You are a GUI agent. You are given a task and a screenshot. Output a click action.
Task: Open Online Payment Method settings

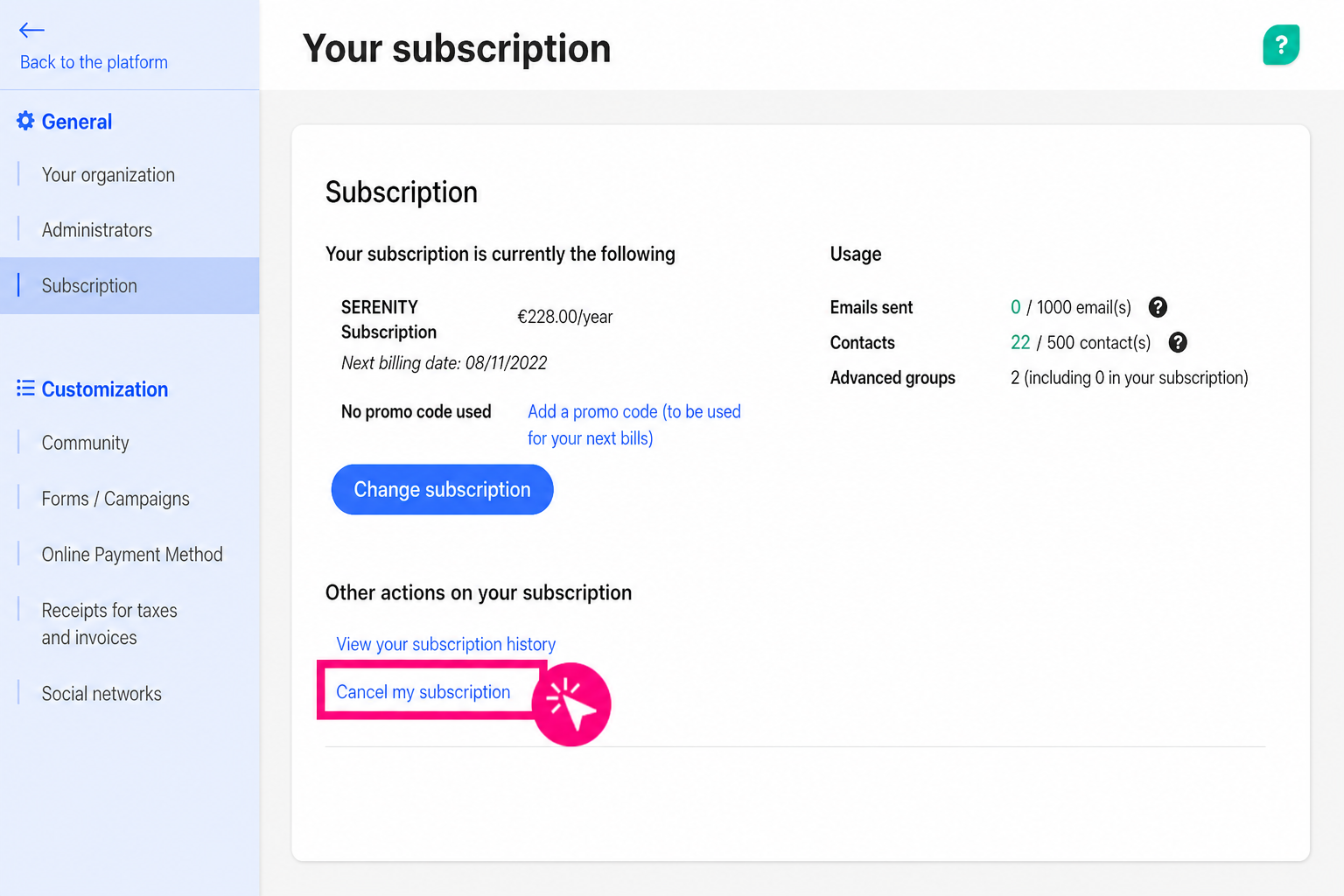[x=132, y=555]
